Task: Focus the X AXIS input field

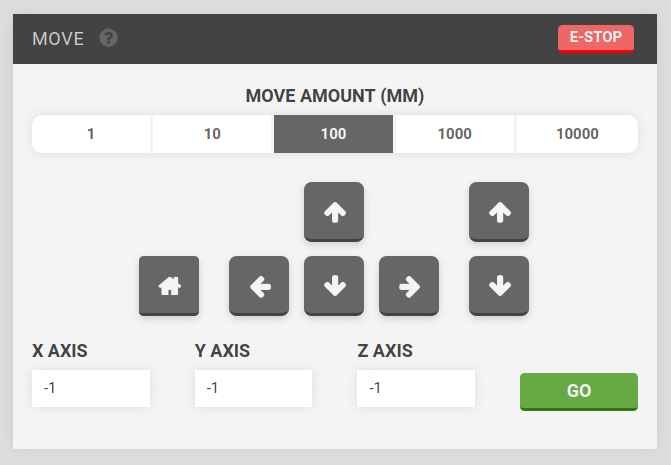Action: [91, 388]
